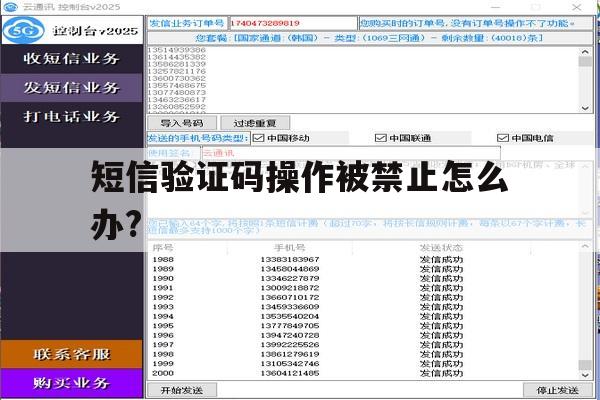This screenshot has height=400, width=600.
Task: Click the app icon in the title bar
Action: 10,7
